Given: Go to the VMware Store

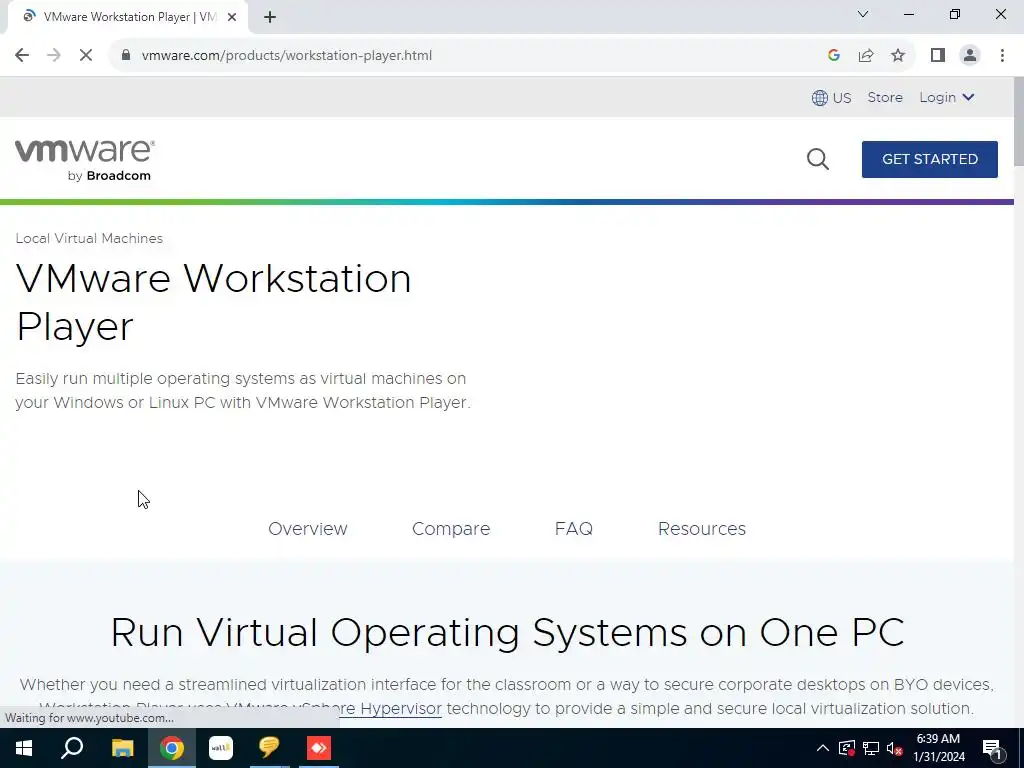Looking at the screenshot, I should click(x=885, y=97).
